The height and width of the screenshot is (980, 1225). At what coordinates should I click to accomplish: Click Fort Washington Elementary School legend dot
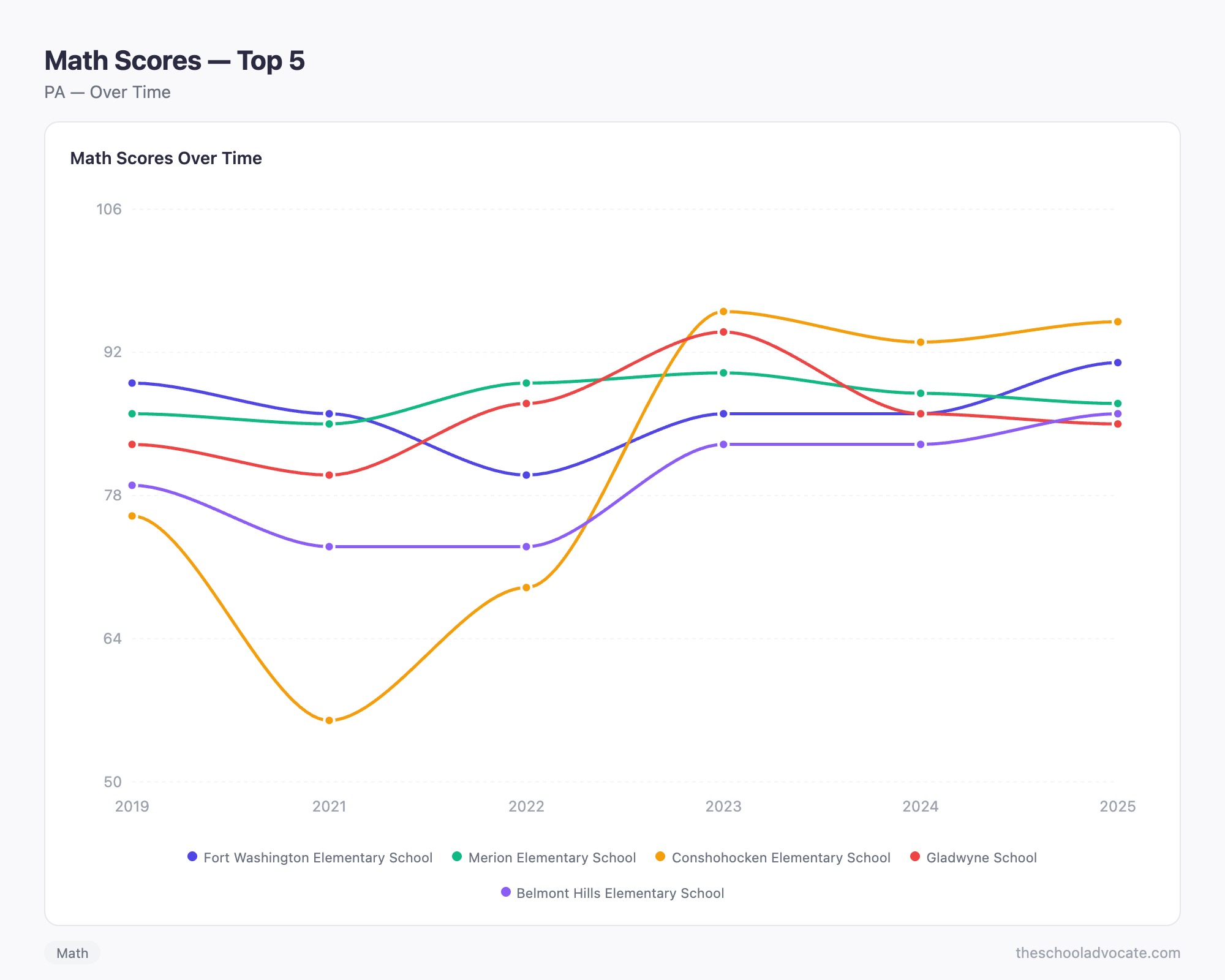192,857
